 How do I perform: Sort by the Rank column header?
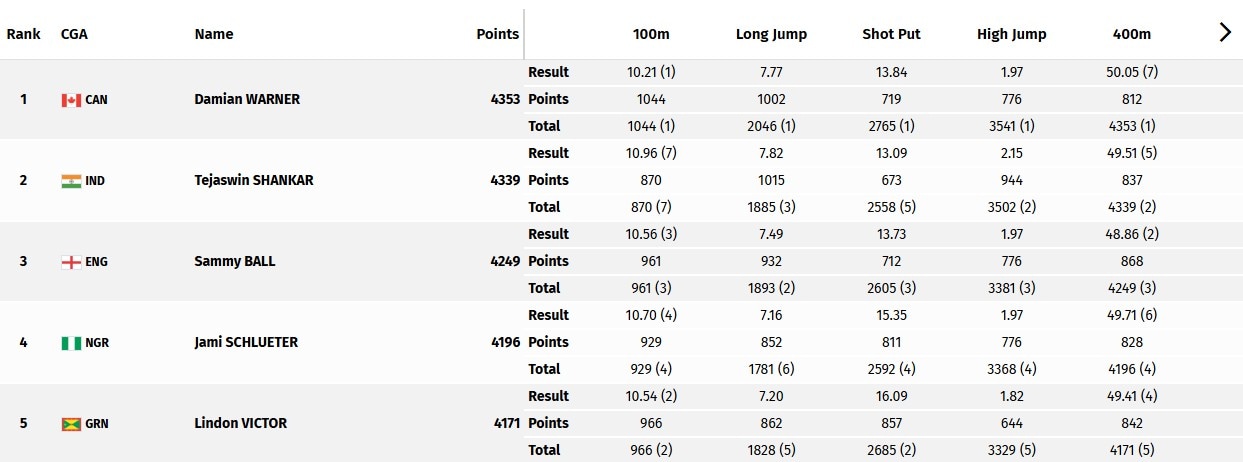(23, 34)
